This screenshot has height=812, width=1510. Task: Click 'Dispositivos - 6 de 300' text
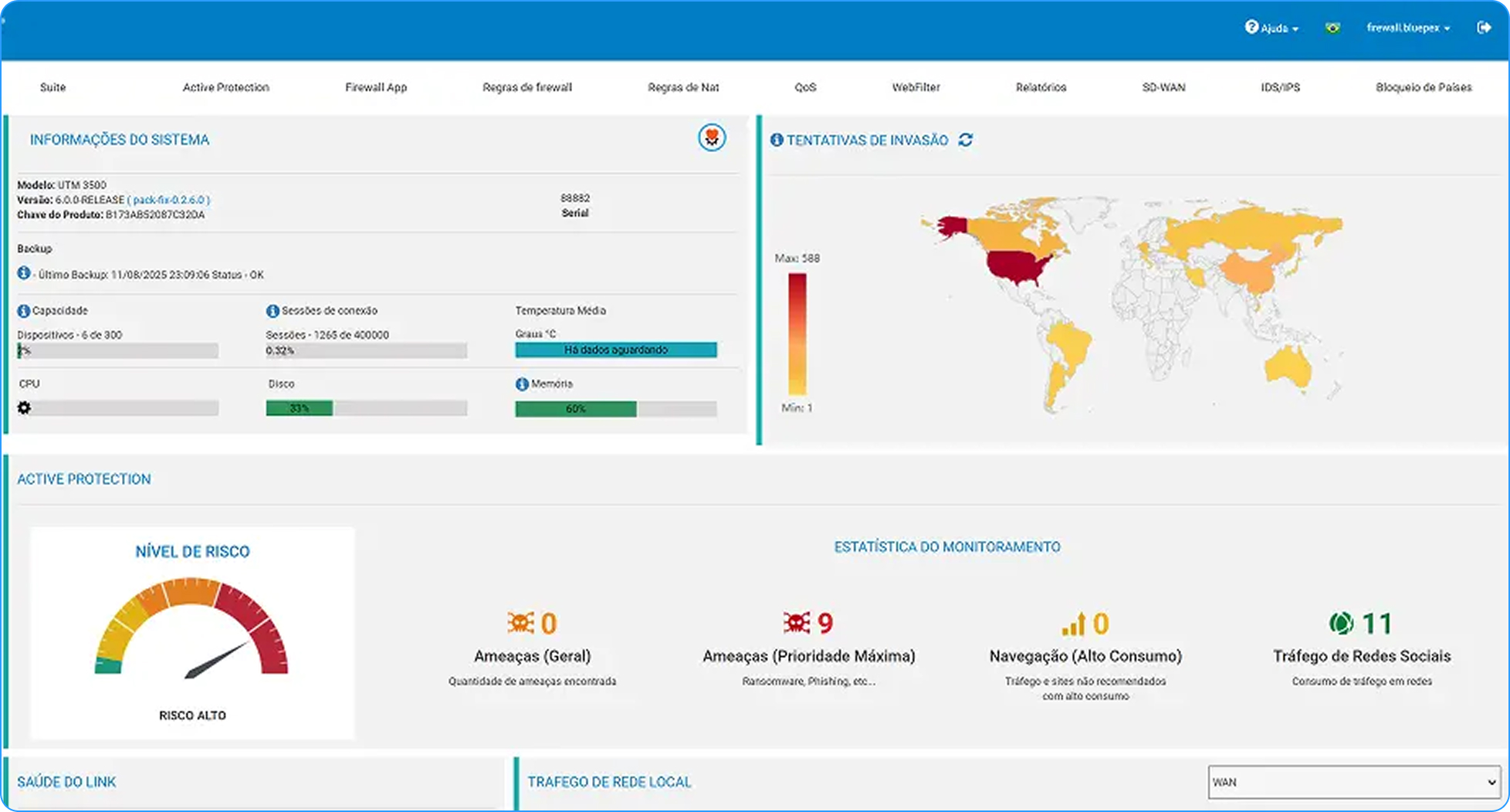[x=69, y=335]
